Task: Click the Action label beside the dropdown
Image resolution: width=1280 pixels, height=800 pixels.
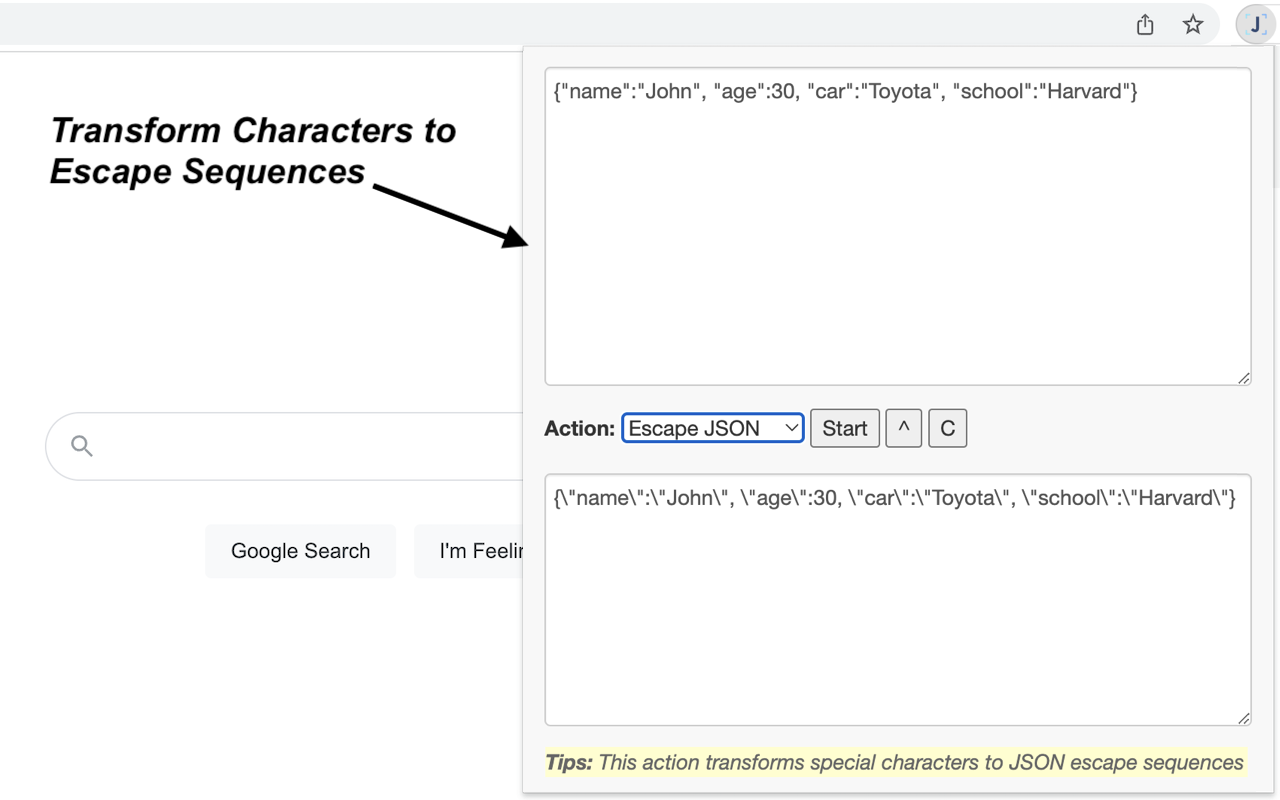Action: click(579, 428)
